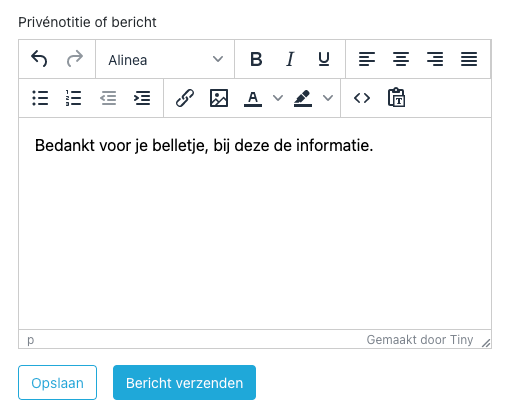Open the source code view
The height and width of the screenshot is (415, 507).
(362, 98)
